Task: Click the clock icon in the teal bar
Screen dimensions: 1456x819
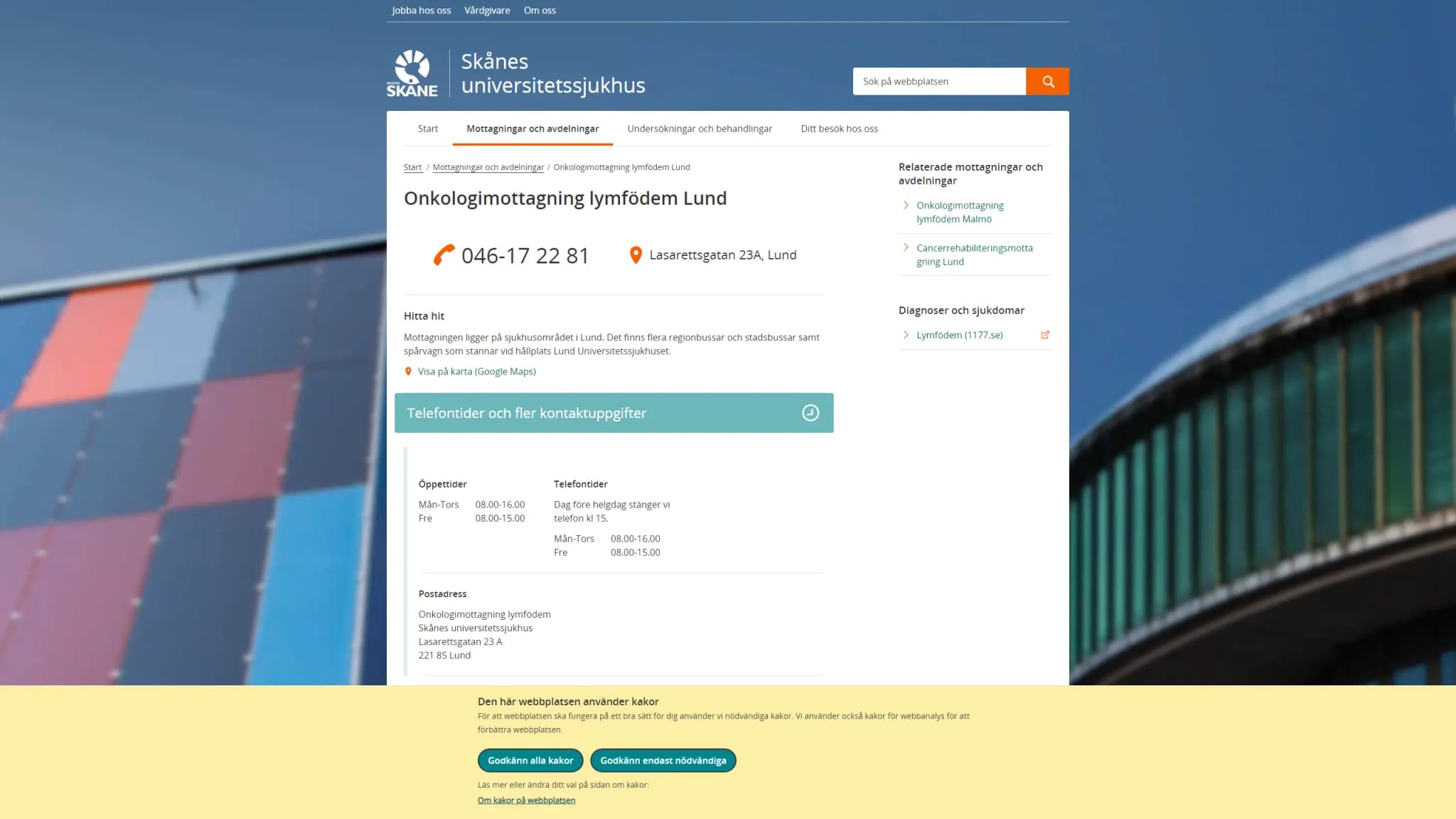Action: click(x=810, y=413)
